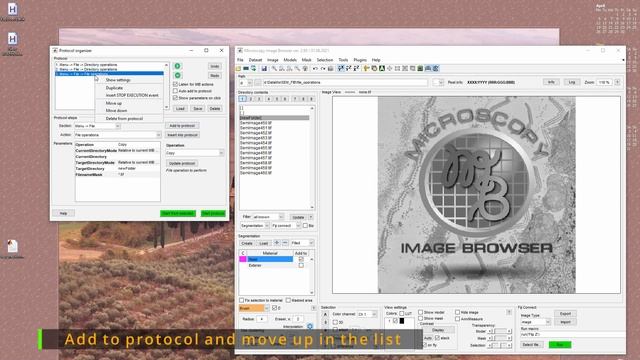Click the green plus icon in Protocol organizer
Viewport: 640px width, 360px height.
[178, 66]
